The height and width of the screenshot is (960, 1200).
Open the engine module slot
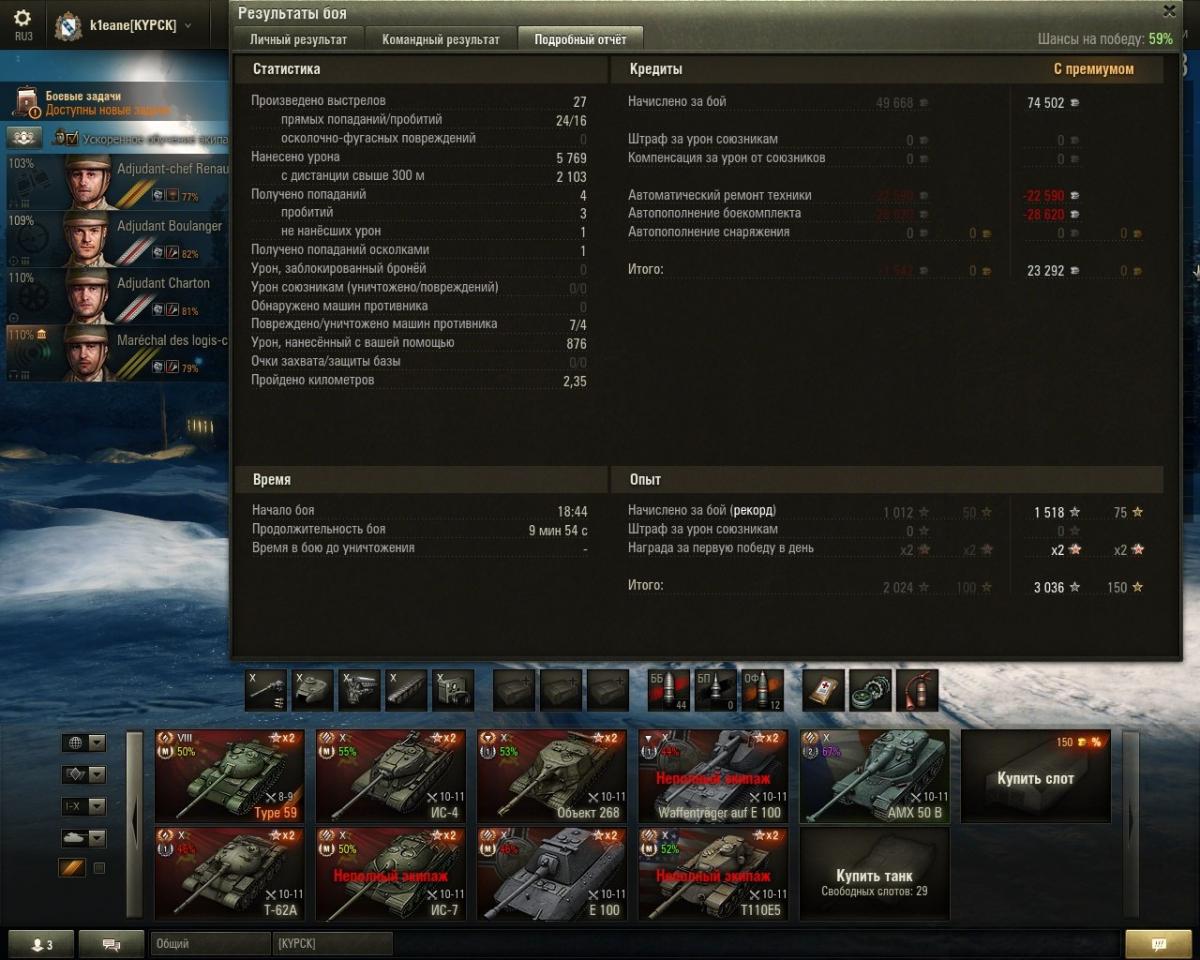click(x=359, y=690)
